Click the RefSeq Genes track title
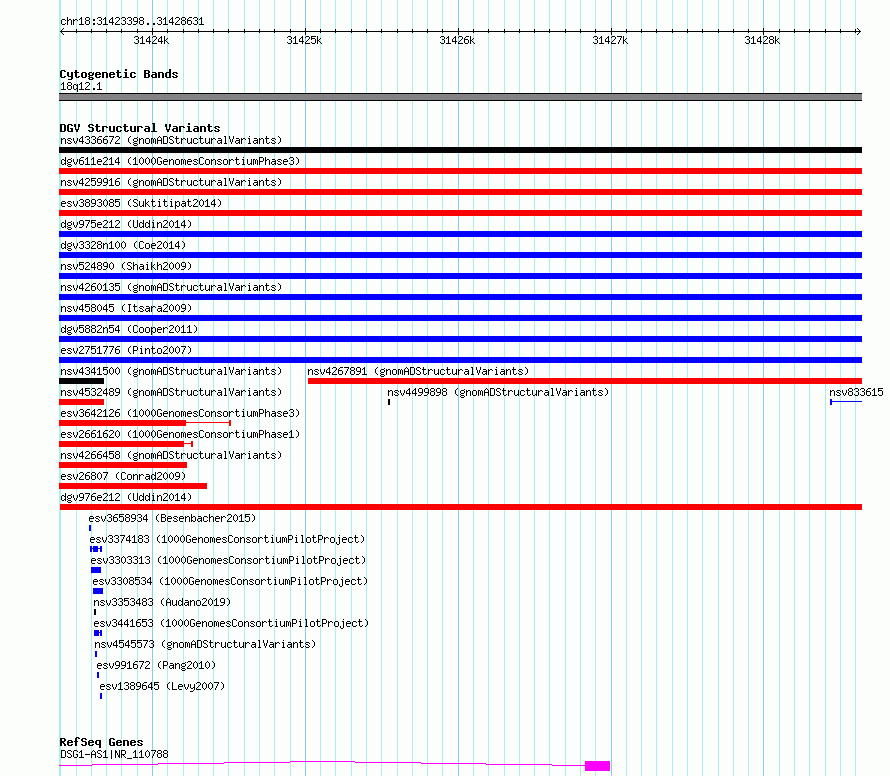 [102, 742]
